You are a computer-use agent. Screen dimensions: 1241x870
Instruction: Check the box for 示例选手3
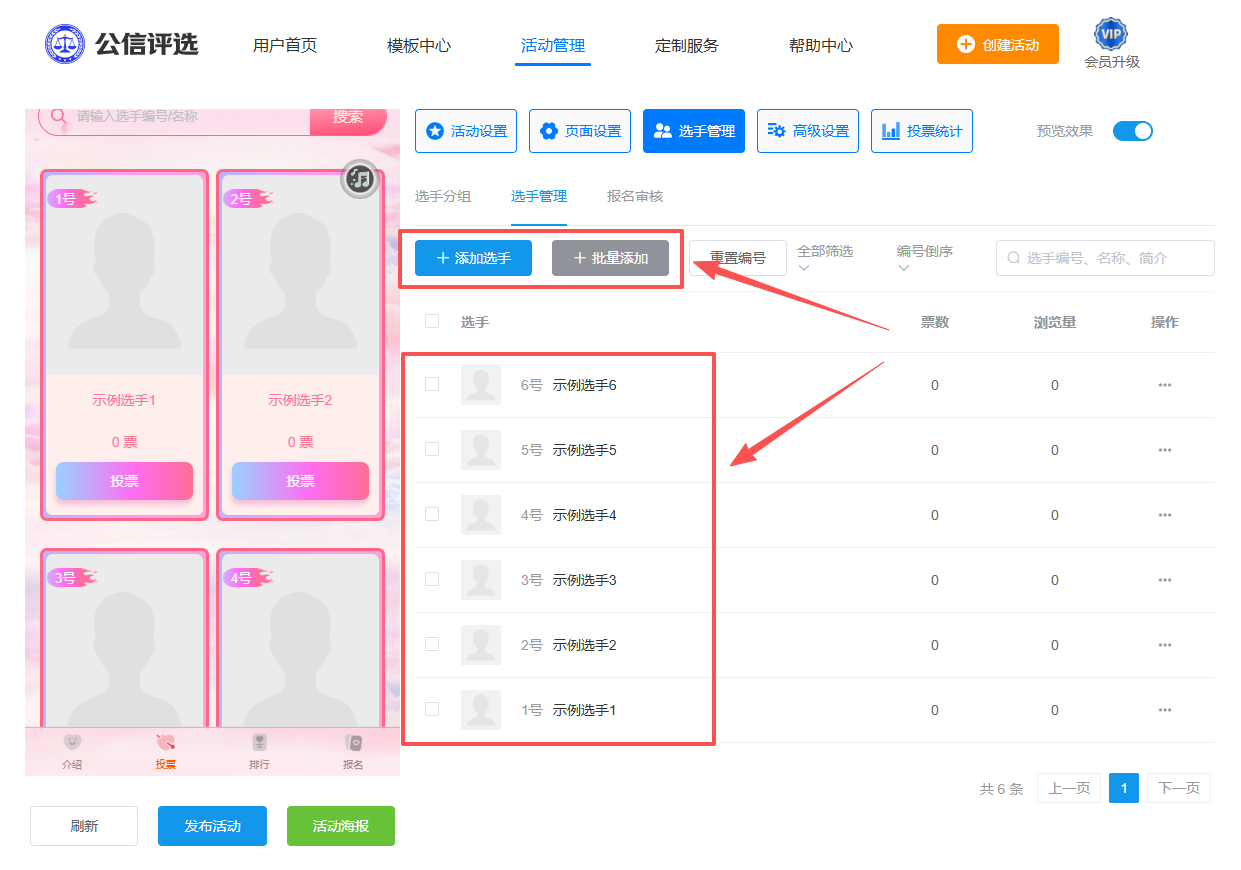(x=432, y=579)
